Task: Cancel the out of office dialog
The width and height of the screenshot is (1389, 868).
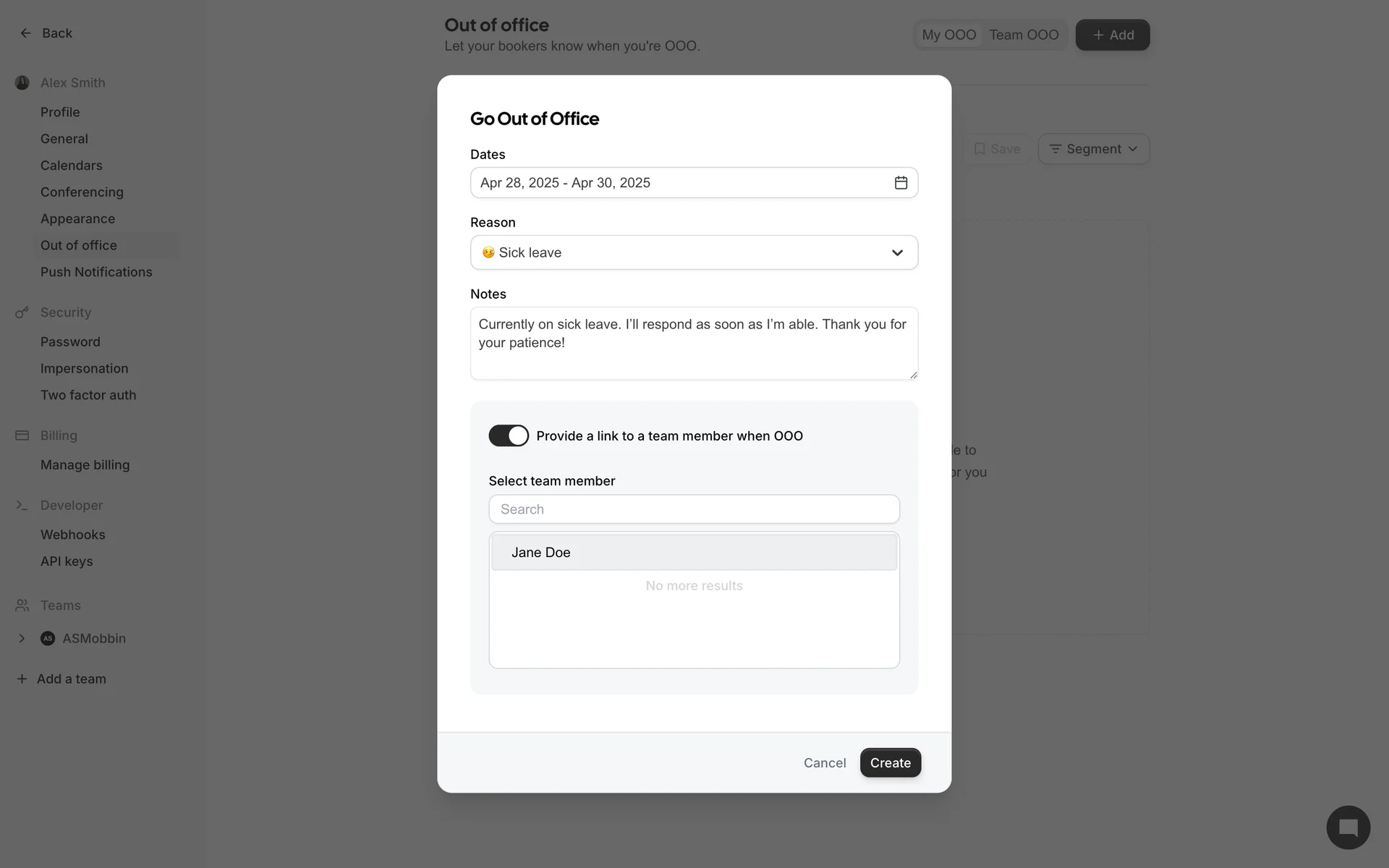Action: (x=825, y=763)
